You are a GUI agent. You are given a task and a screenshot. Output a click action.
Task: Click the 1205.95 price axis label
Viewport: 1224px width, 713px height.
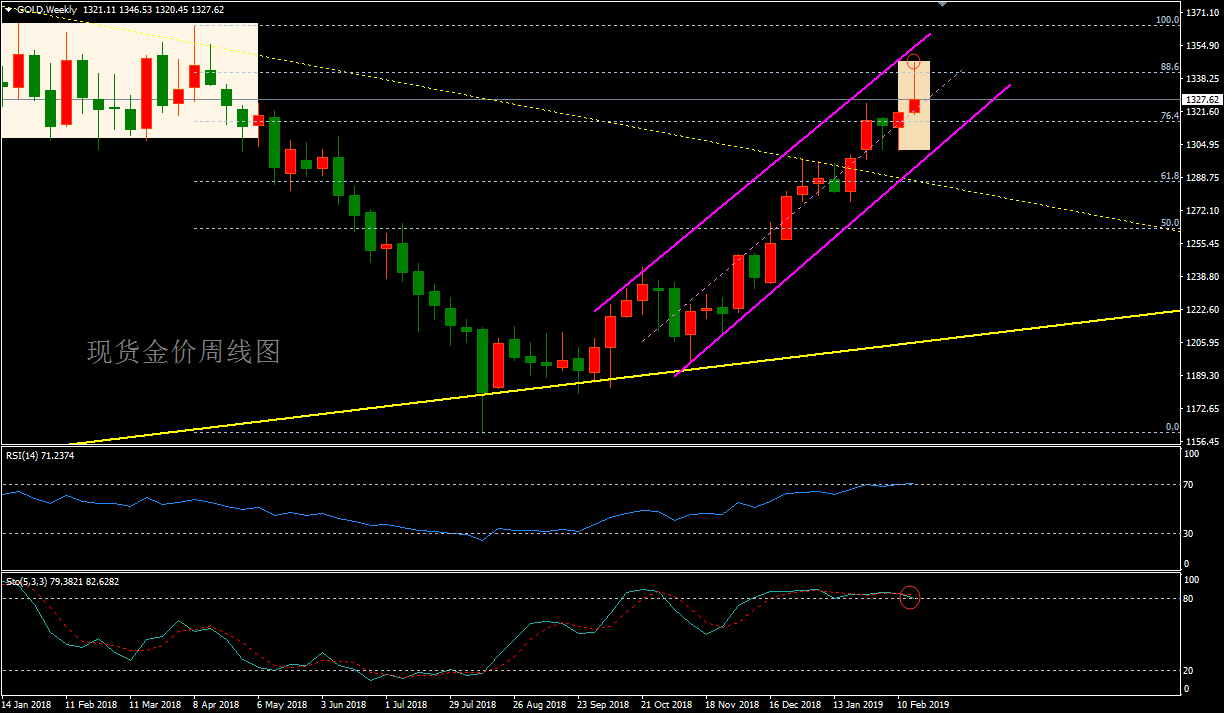click(x=1202, y=343)
